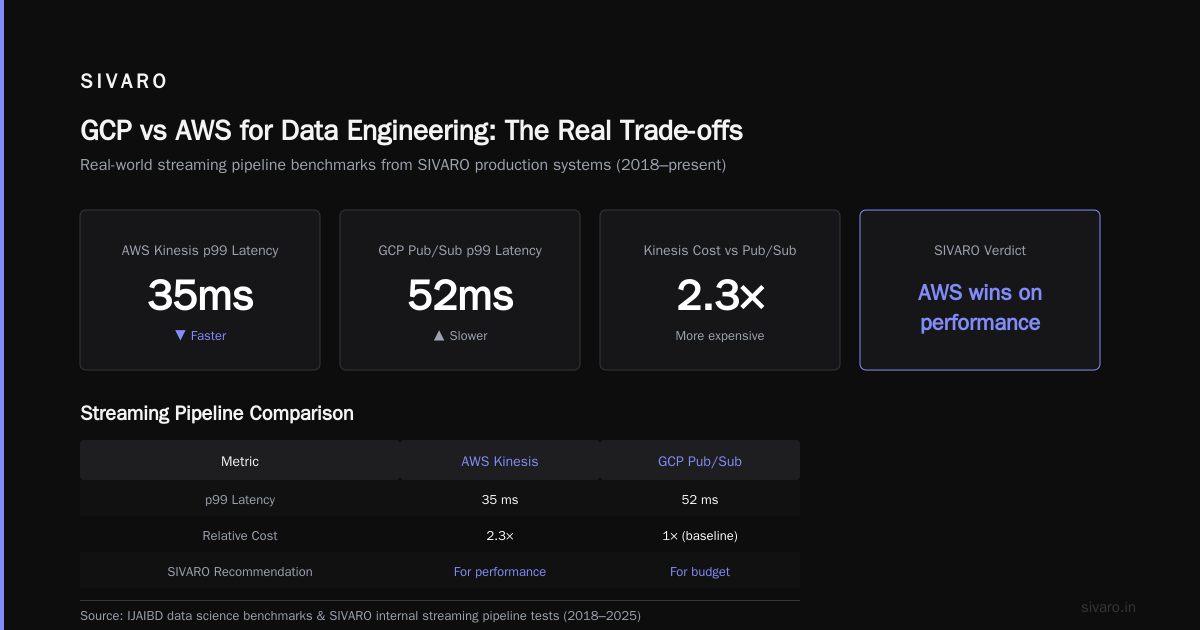
Task: Open the Kinesis Cost vs Pub/Sub card
Action: pyautogui.click(x=720, y=290)
